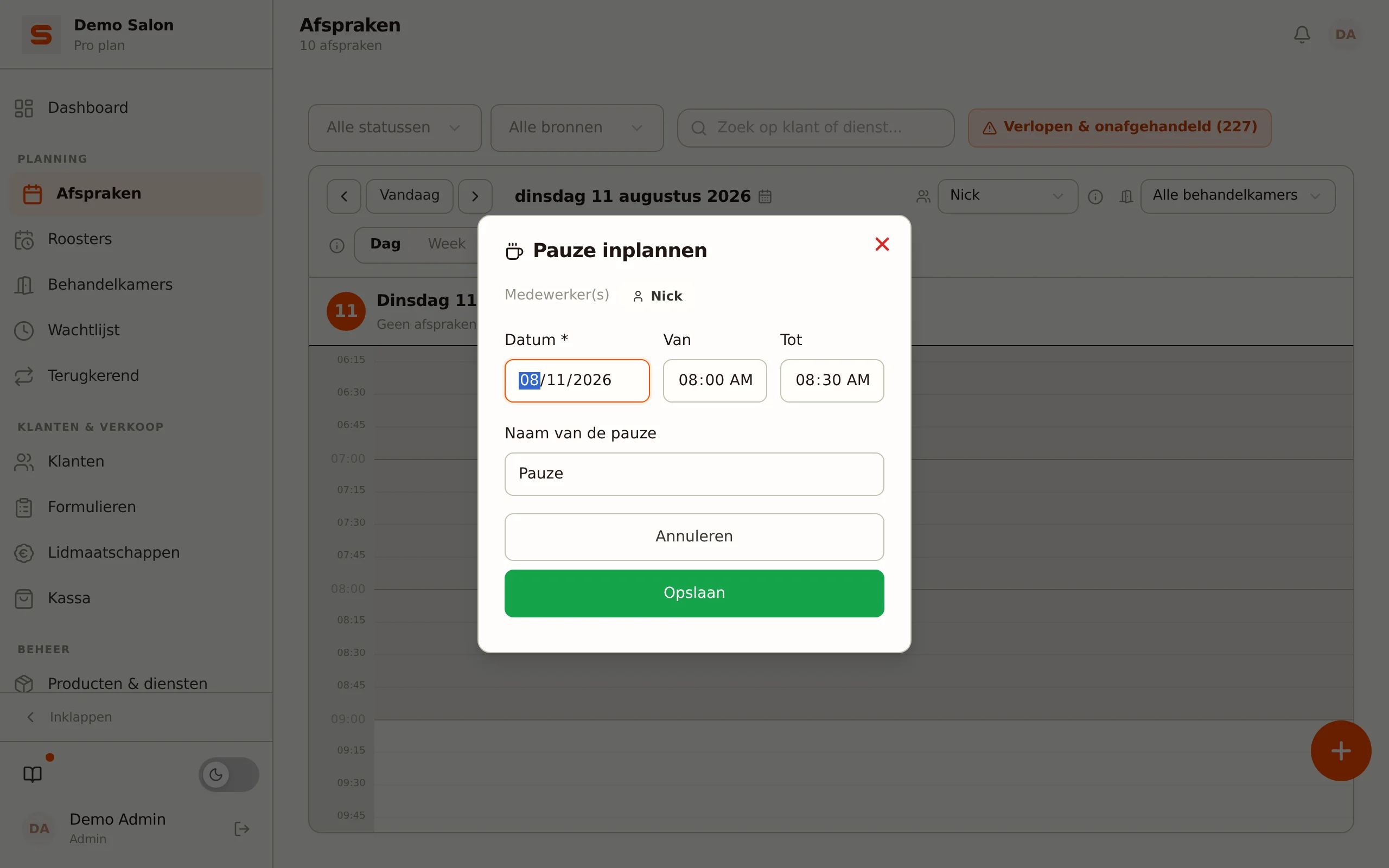Click the Demo Admin profile name

[118, 820]
